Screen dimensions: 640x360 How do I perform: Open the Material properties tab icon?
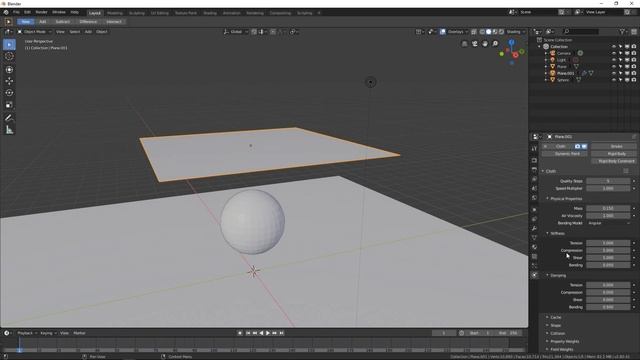coord(534,247)
